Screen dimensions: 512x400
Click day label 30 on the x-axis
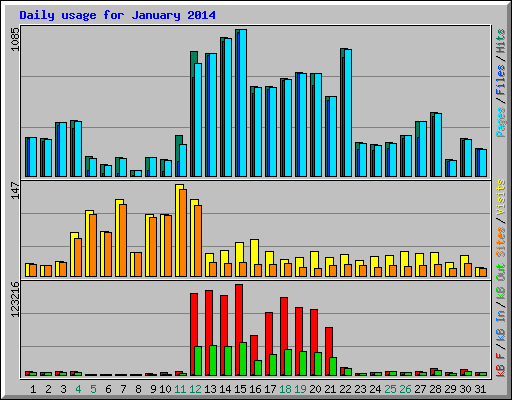pos(465,389)
